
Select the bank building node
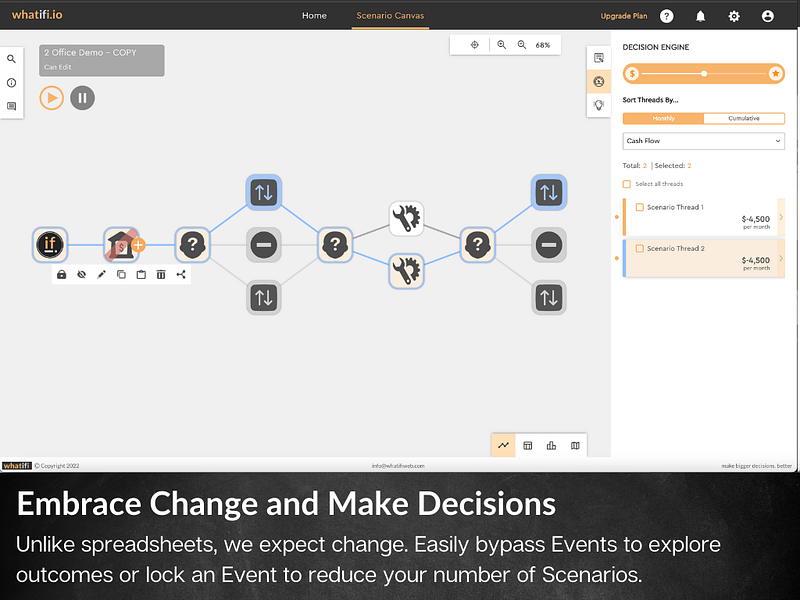(121, 245)
